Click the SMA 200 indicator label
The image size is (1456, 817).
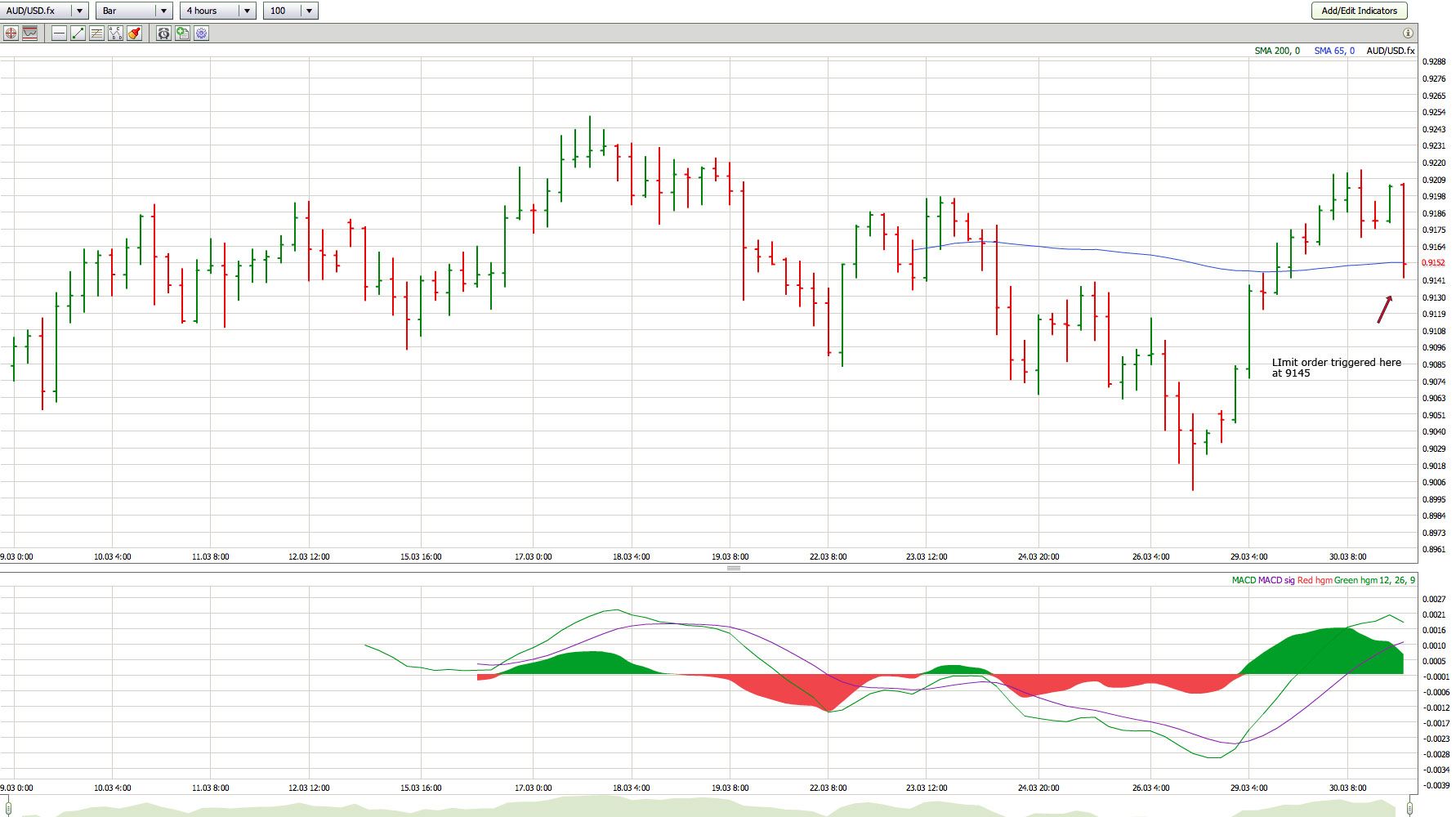point(1276,51)
